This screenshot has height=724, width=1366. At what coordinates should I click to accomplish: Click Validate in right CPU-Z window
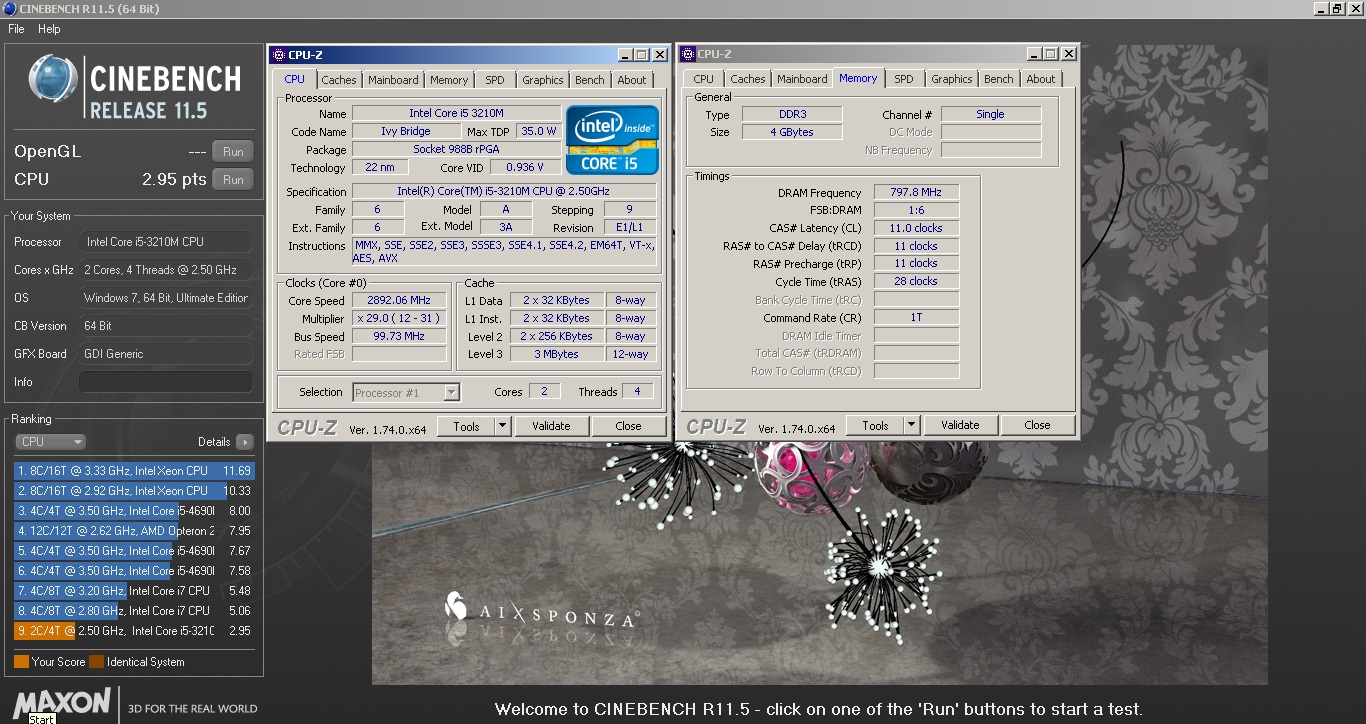click(960, 425)
